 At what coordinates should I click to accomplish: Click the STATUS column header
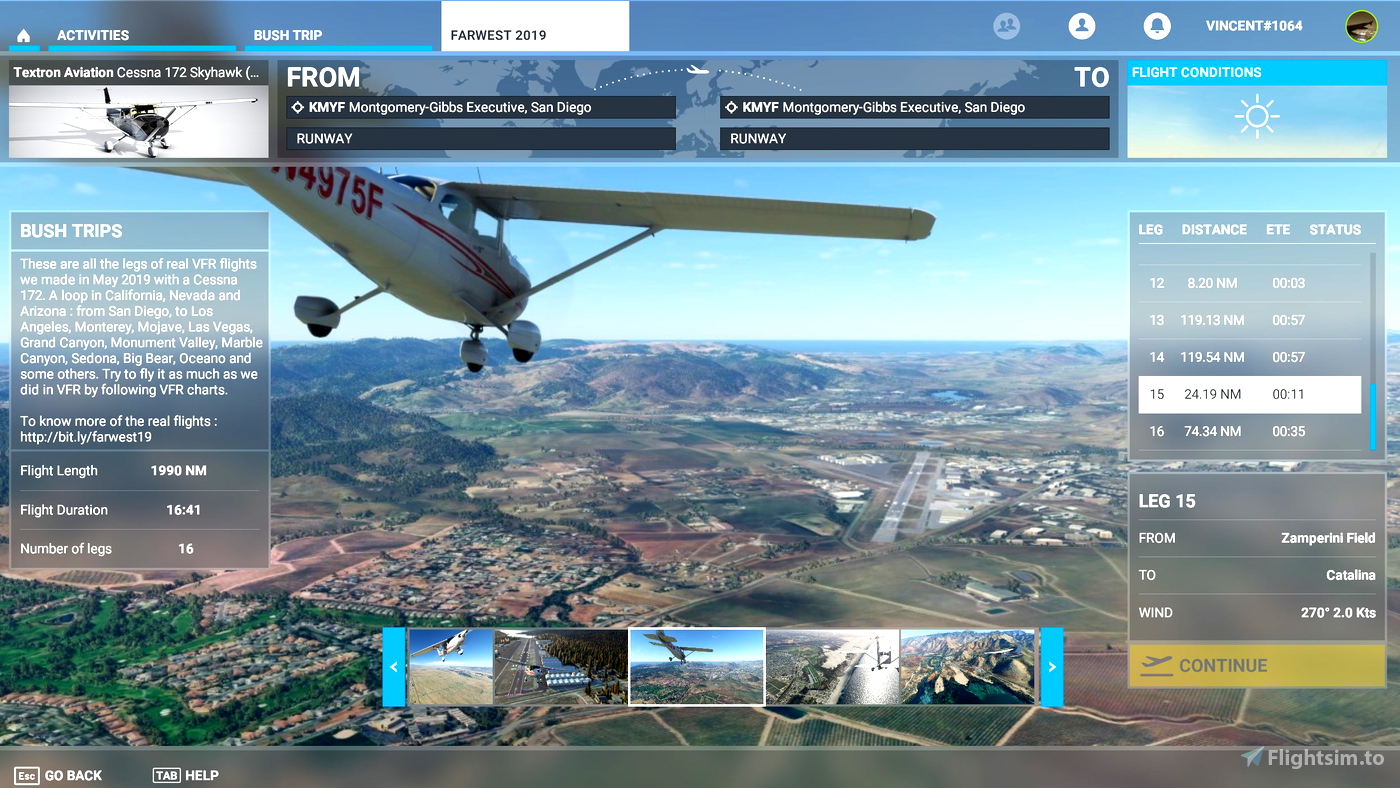coord(1335,229)
